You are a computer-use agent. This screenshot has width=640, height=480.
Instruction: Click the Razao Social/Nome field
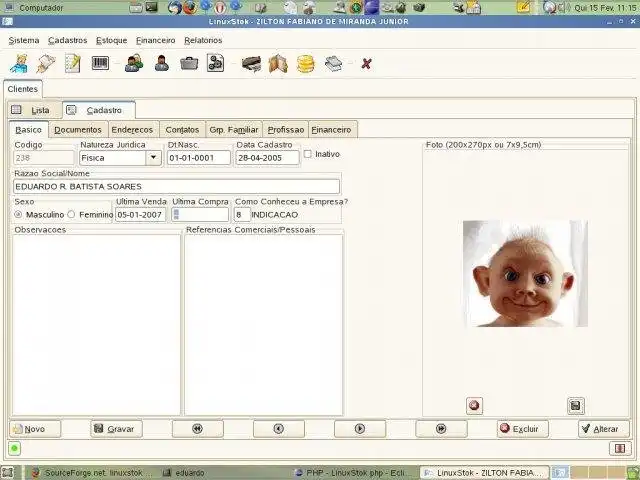tap(176, 187)
